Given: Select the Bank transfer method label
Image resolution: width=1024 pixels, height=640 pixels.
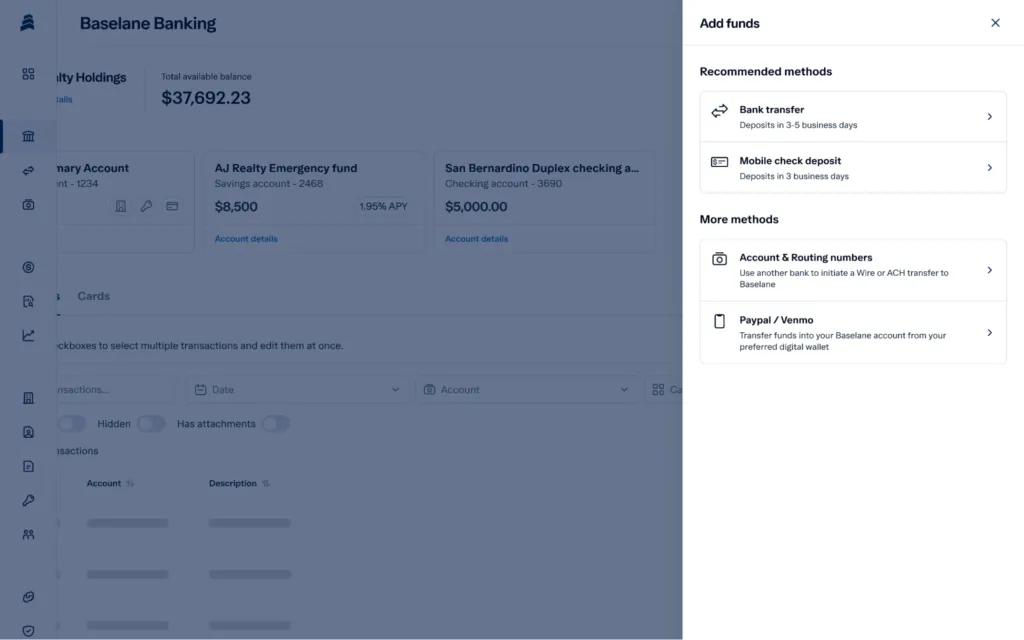Looking at the screenshot, I should pyautogui.click(x=771, y=109).
